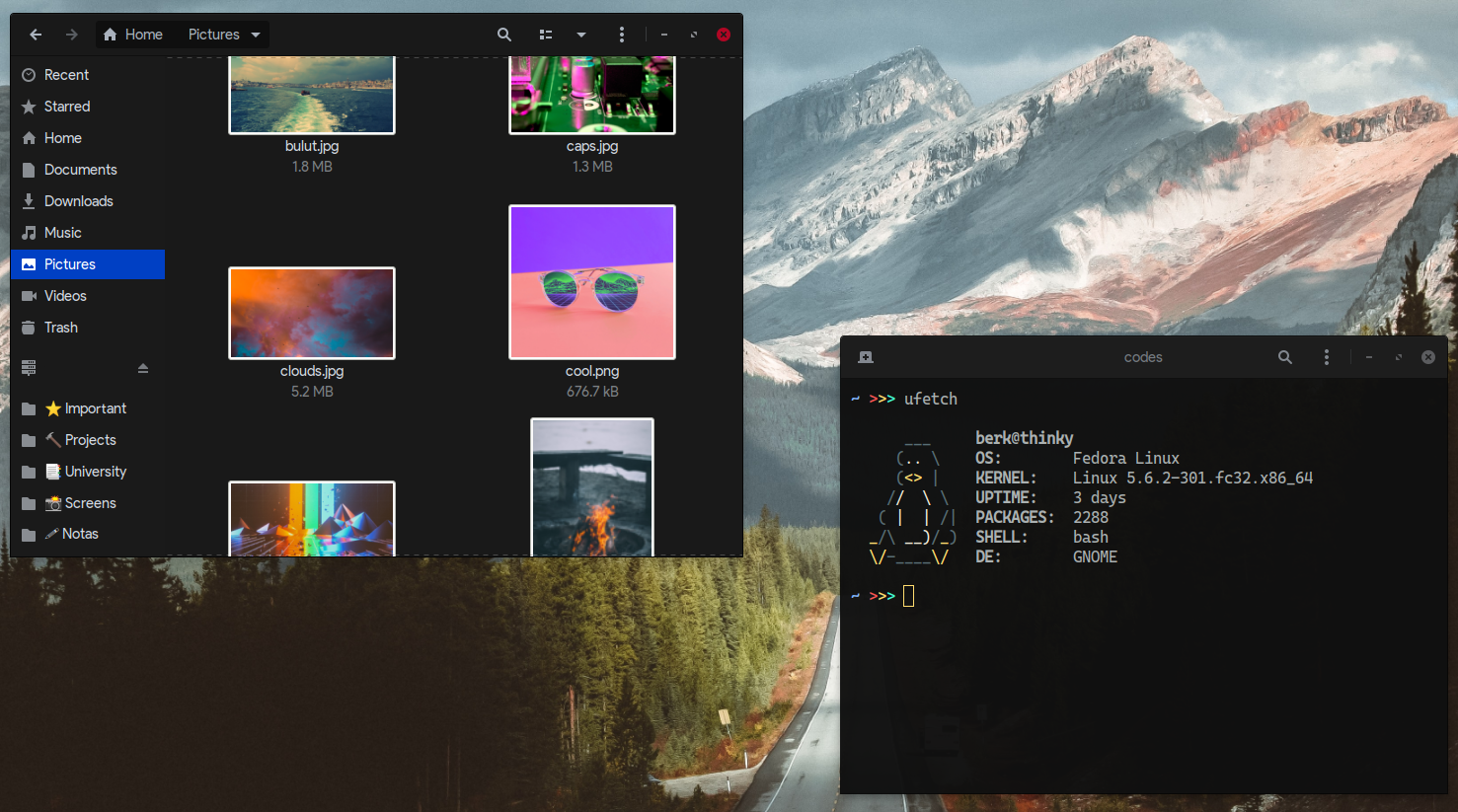Expand the Pictures path dropdown

point(256,35)
